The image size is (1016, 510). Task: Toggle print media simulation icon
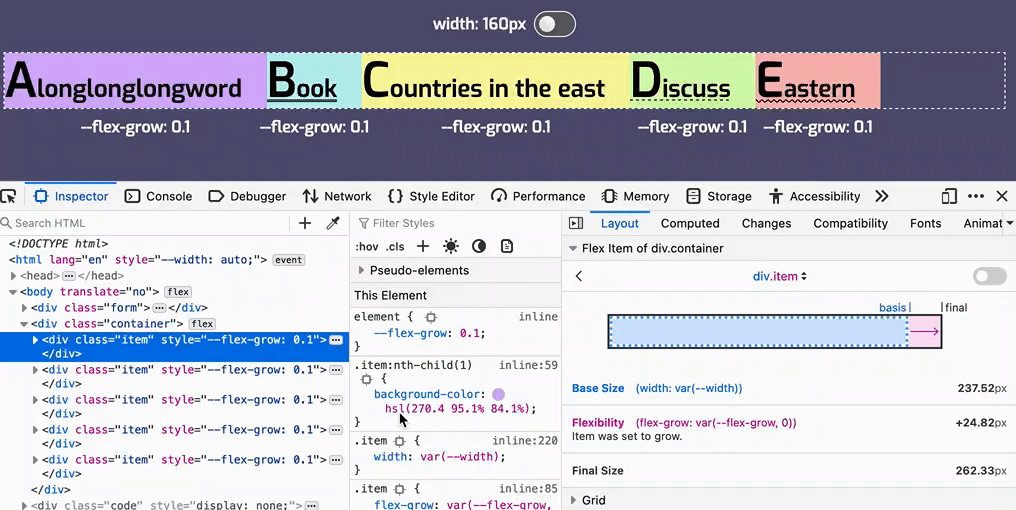point(507,246)
